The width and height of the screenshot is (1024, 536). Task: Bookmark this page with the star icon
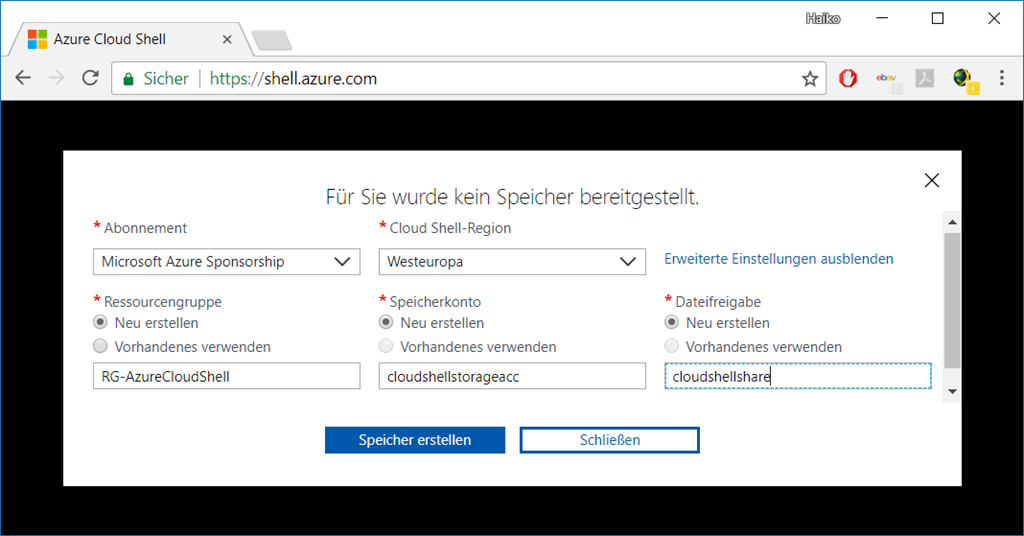tap(810, 78)
